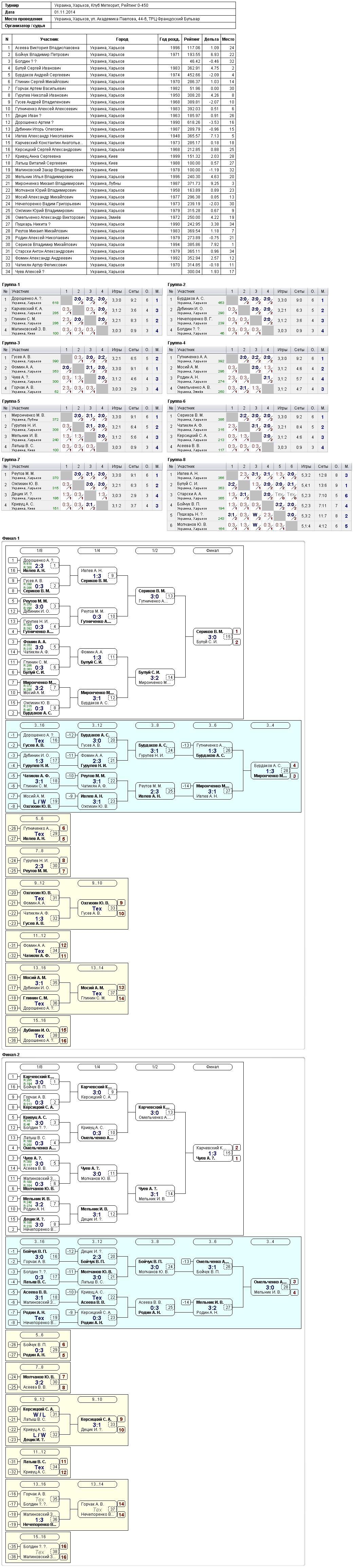Click first-place badge next to Сериков В. М.
355x1568 pixels.
pos(236,631)
